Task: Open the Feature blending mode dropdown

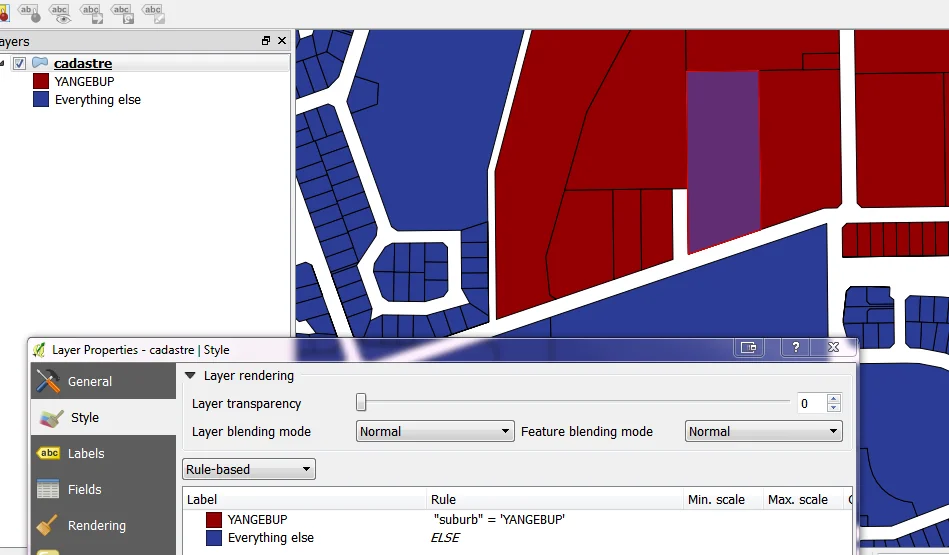Action: (x=764, y=432)
